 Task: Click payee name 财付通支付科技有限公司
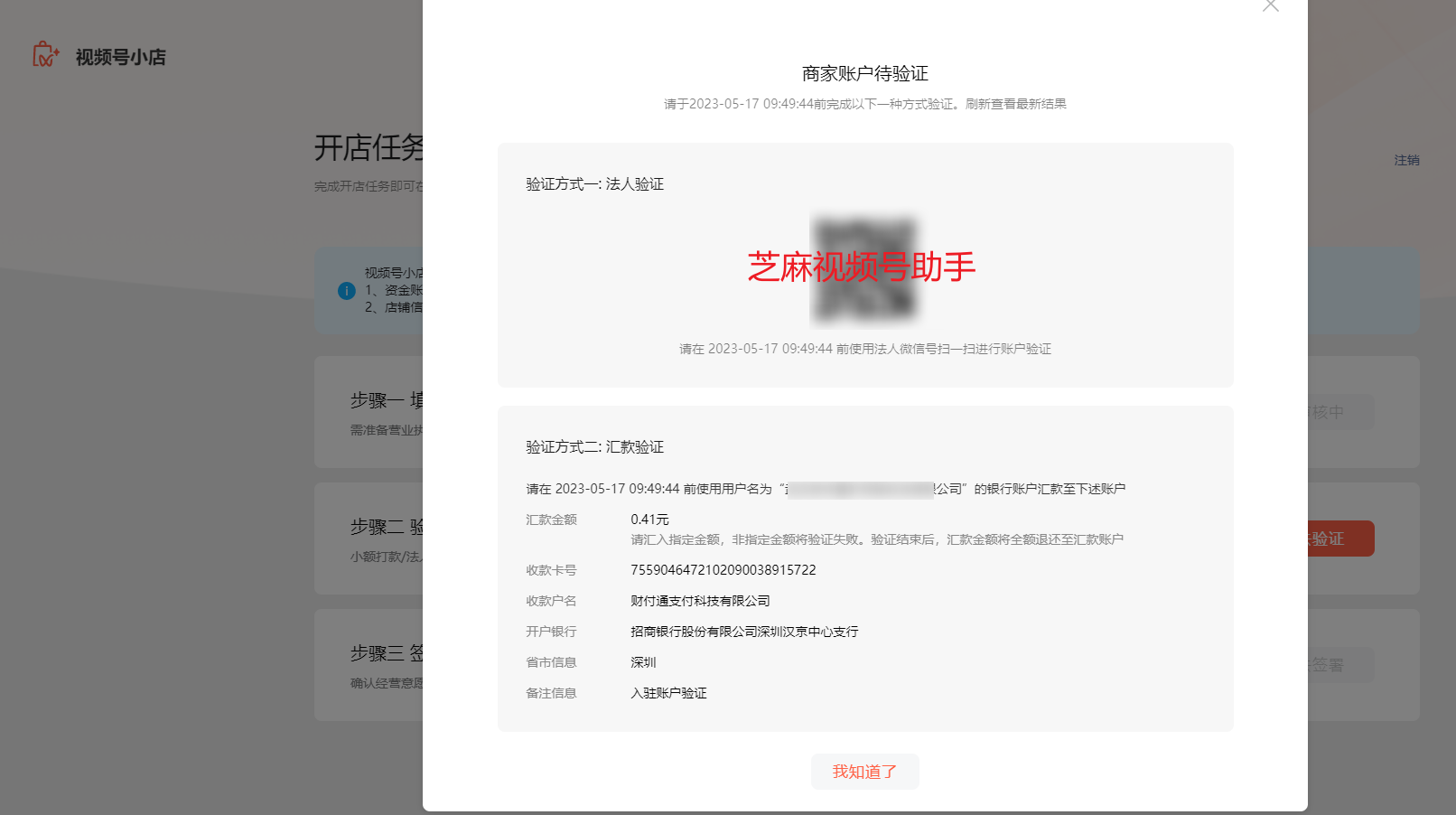700,601
